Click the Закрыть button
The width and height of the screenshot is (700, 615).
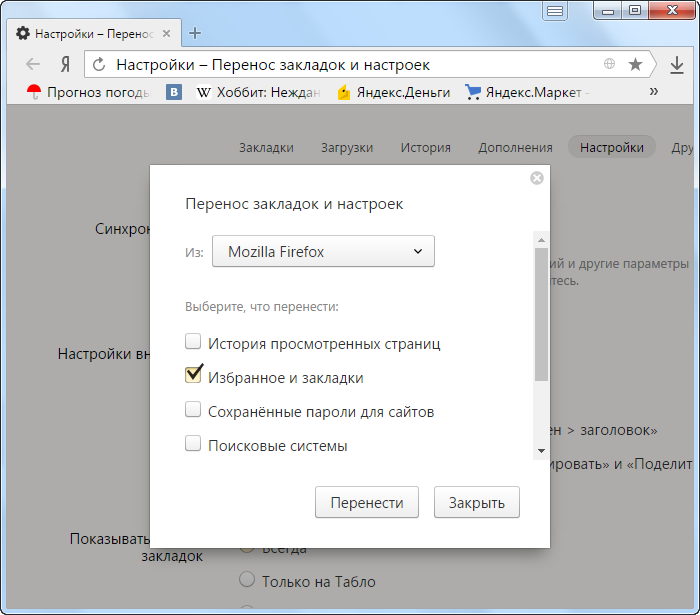click(477, 502)
